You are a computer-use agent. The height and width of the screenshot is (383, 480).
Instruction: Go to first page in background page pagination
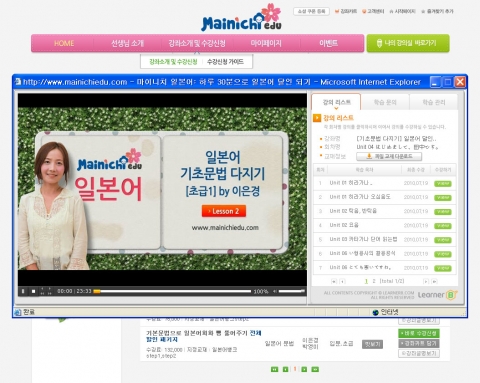(x=274, y=369)
